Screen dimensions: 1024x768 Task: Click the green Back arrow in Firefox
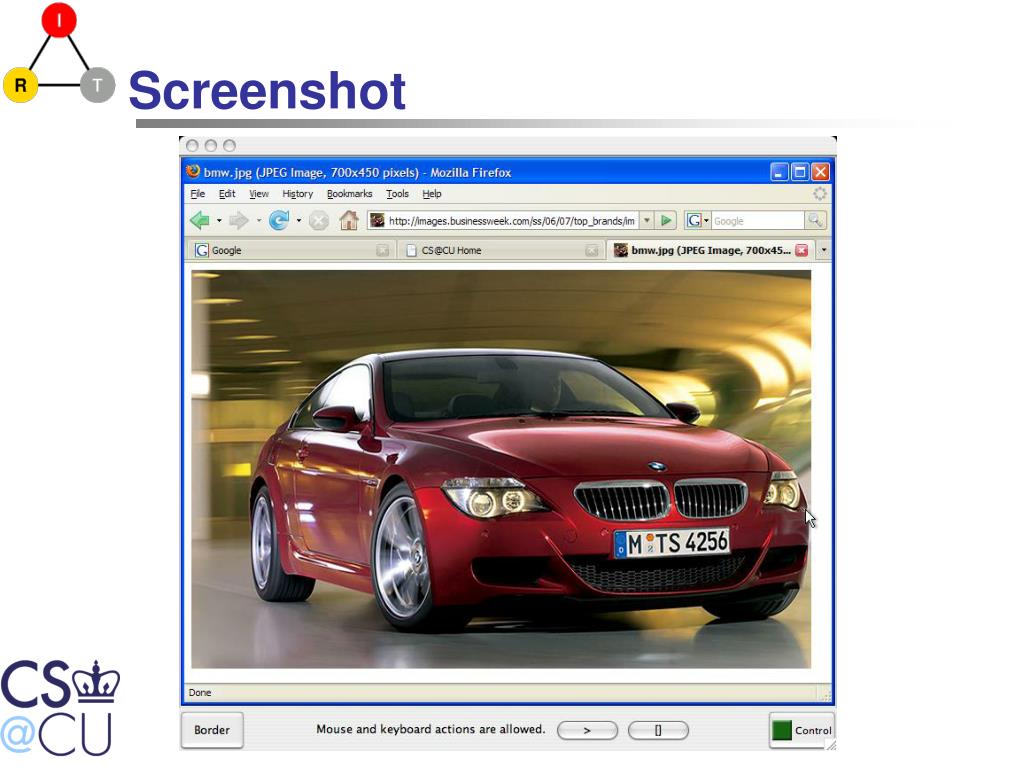200,220
